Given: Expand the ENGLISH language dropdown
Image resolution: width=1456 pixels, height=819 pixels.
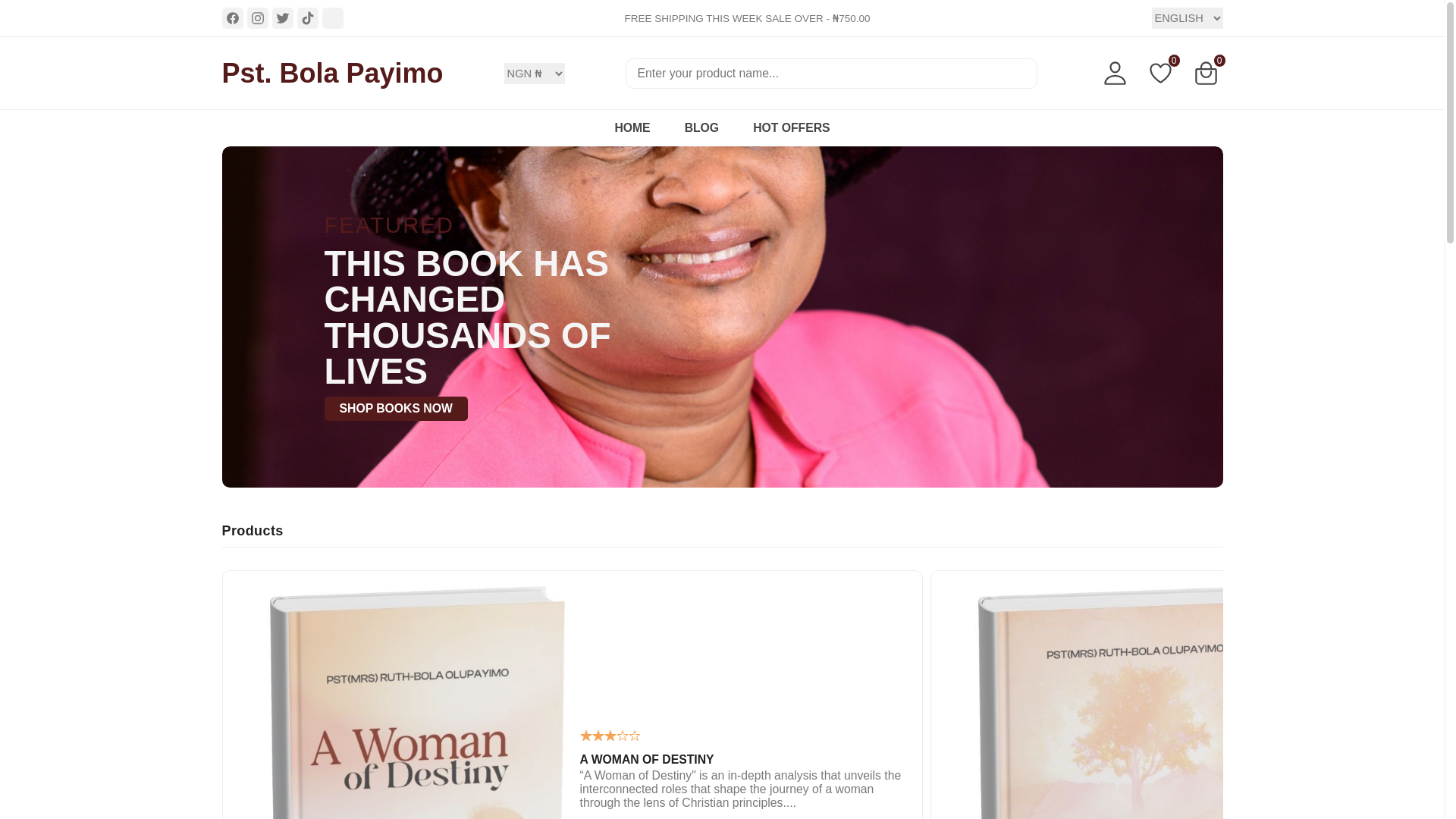Looking at the screenshot, I should tap(1187, 18).
